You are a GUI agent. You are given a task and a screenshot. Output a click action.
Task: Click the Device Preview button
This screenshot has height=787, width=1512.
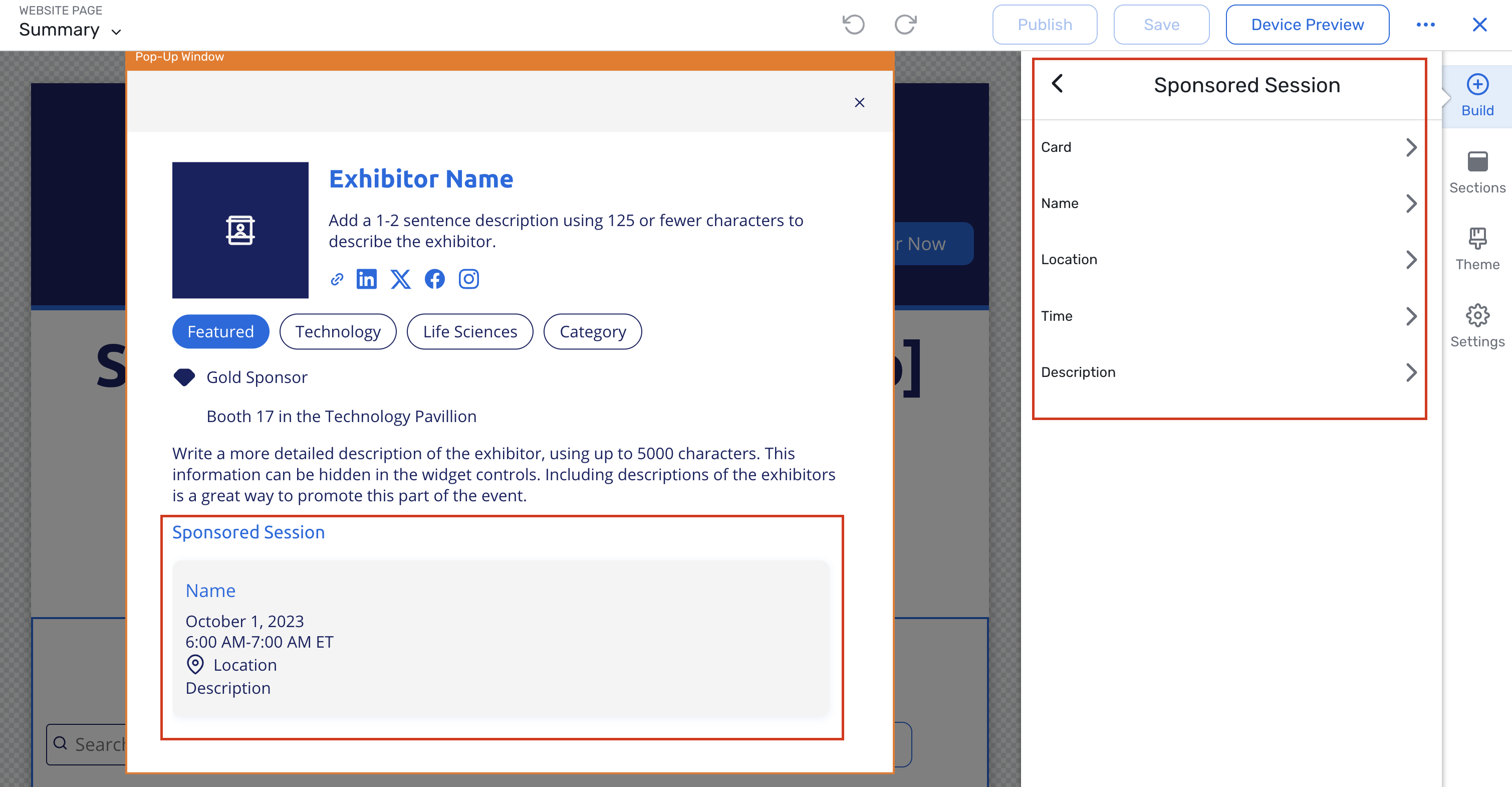tap(1307, 25)
